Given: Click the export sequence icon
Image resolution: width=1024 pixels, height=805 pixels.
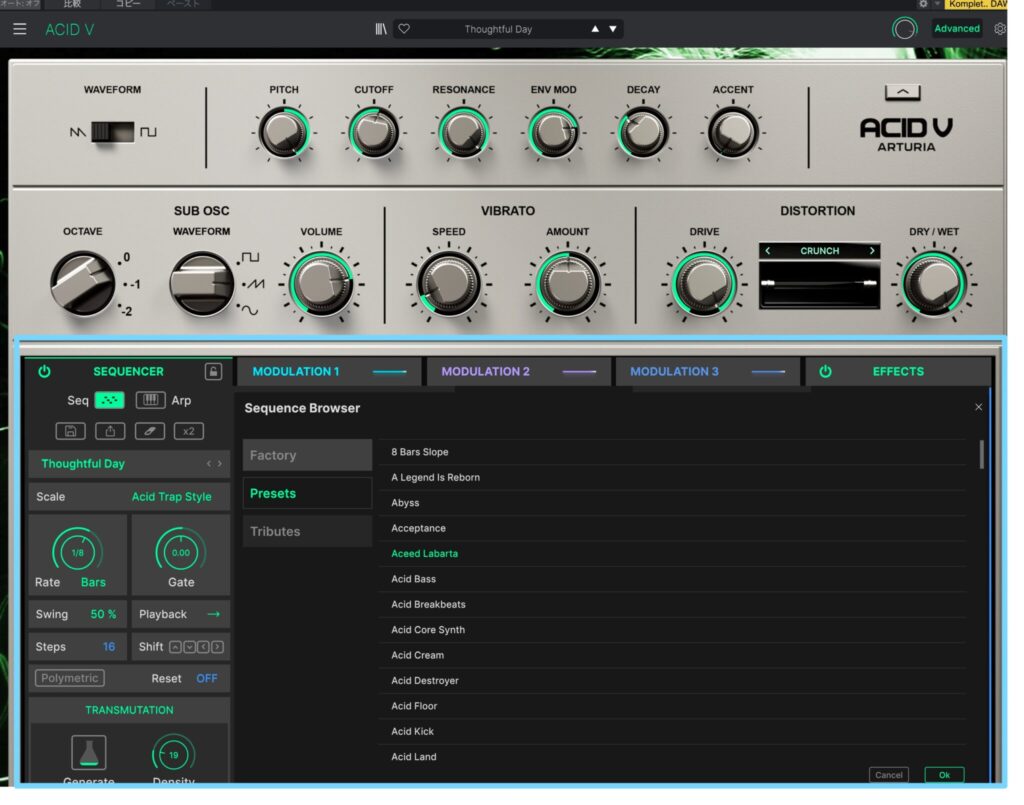Looking at the screenshot, I should [110, 431].
